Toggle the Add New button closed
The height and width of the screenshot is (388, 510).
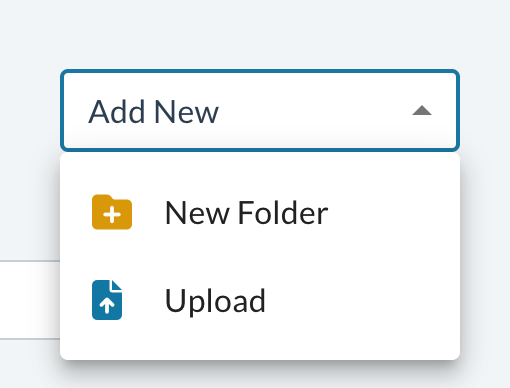(x=260, y=110)
